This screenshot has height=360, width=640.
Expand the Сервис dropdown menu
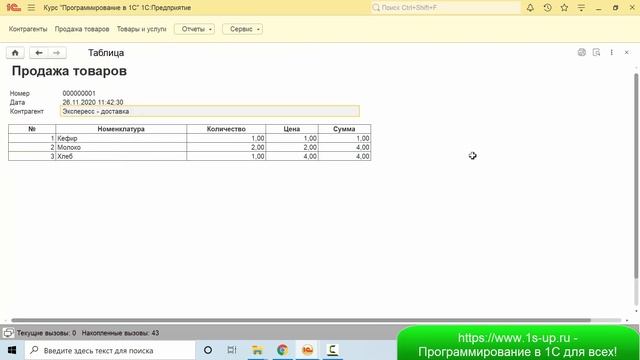[242, 29]
